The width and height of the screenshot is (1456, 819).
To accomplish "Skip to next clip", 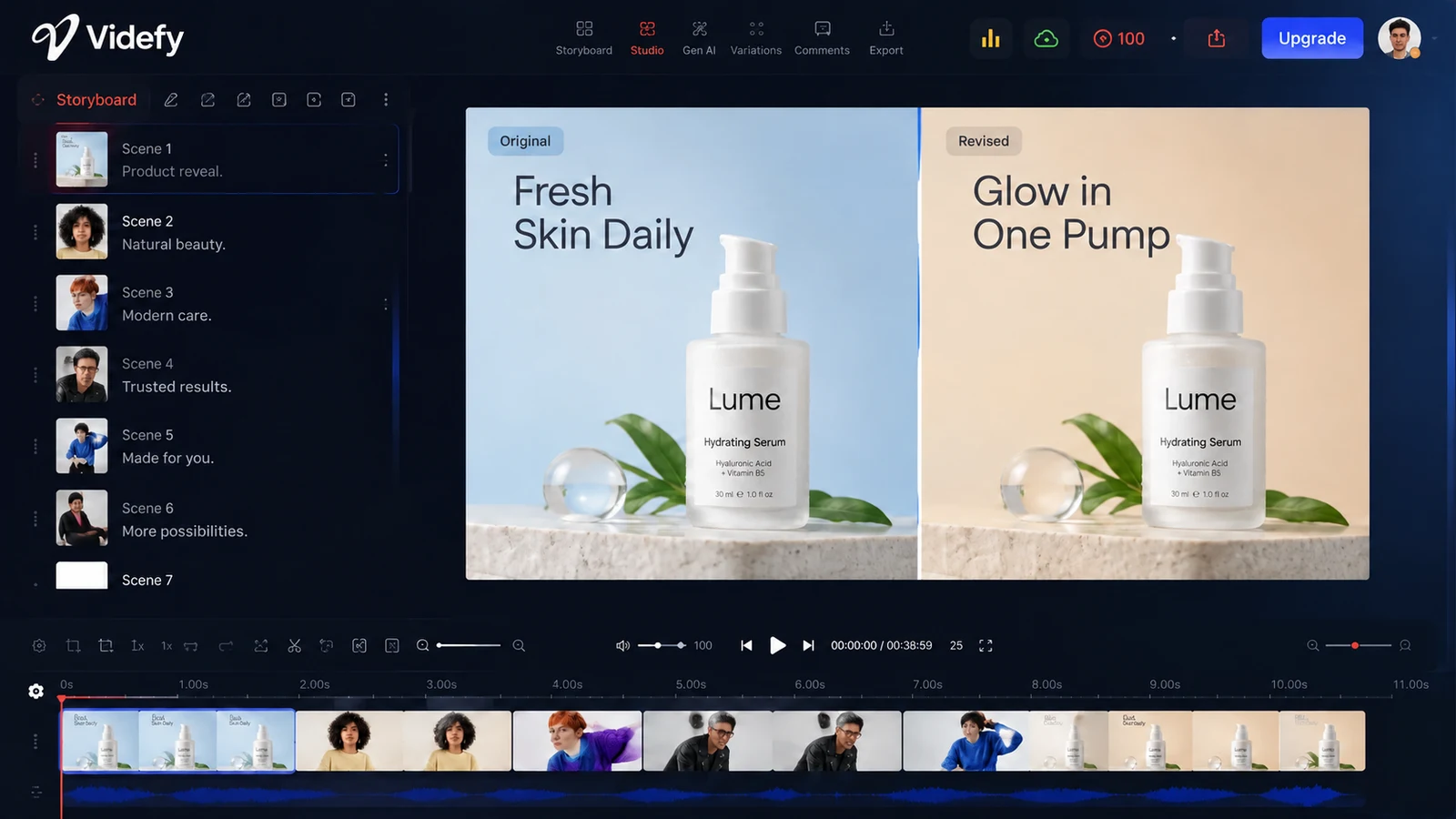I will pos(808,645).
